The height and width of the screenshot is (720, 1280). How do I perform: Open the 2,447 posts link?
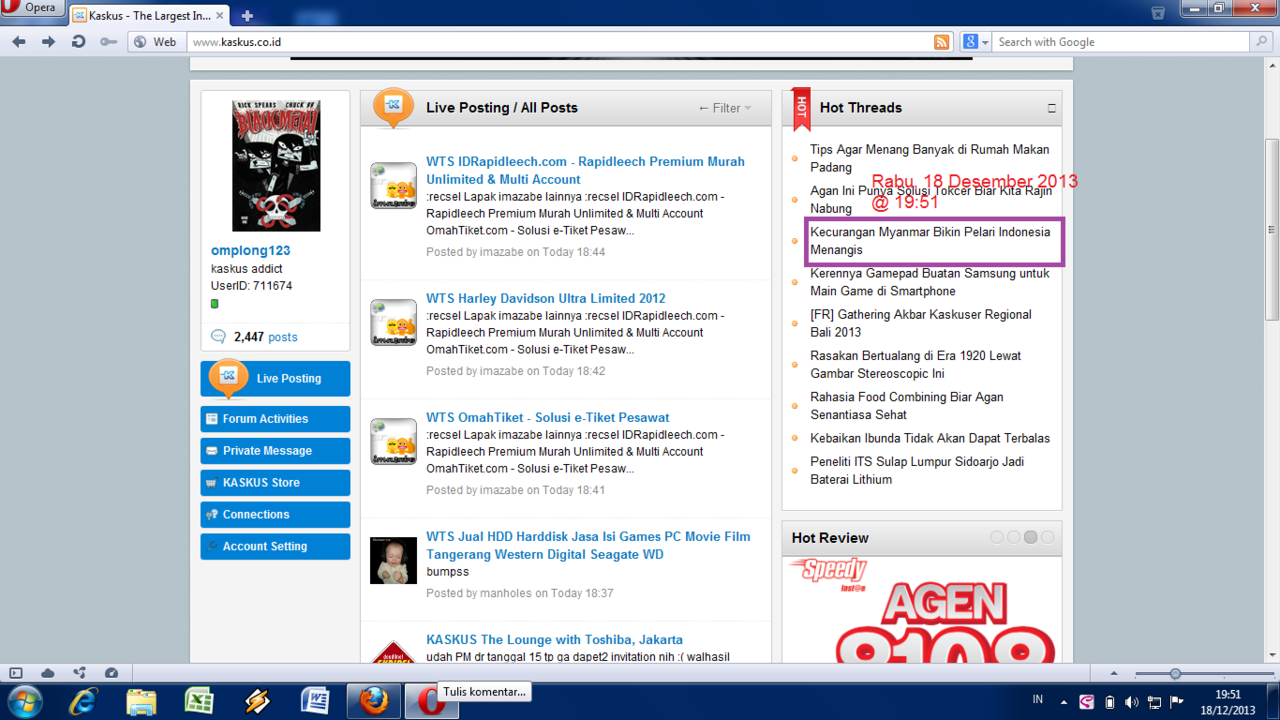point(265,337)
